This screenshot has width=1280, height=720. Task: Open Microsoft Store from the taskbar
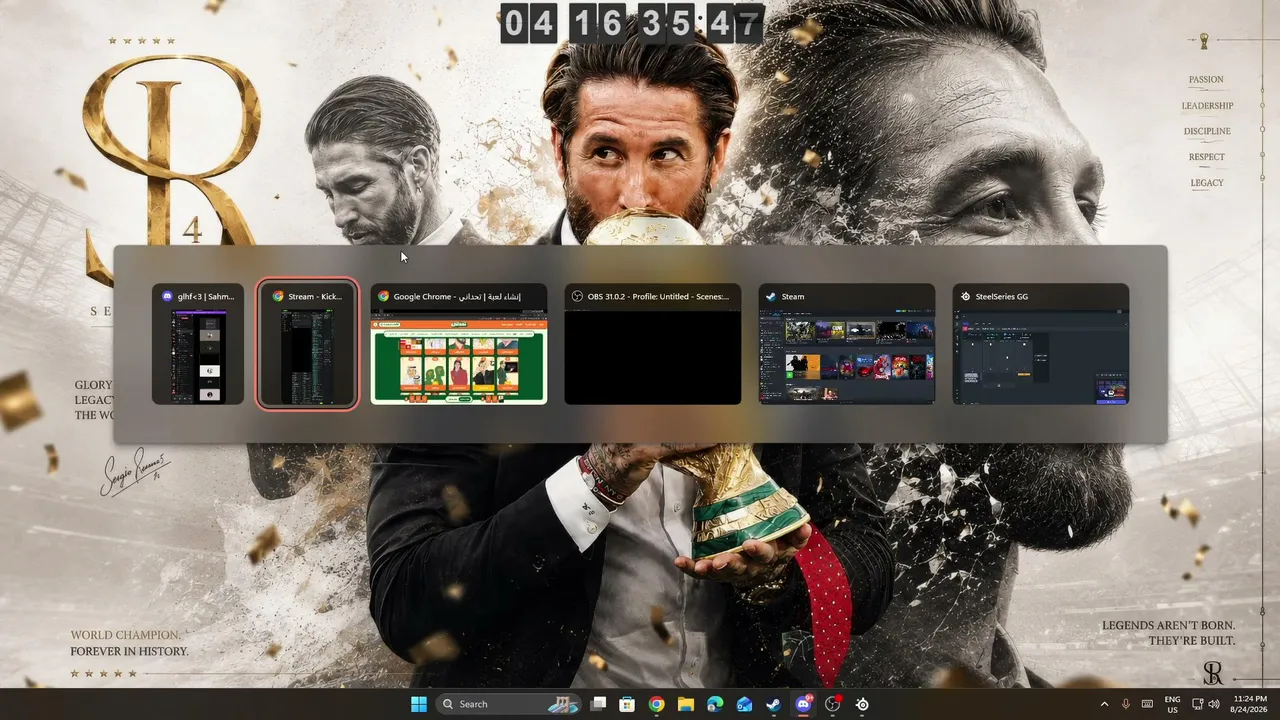627,704
